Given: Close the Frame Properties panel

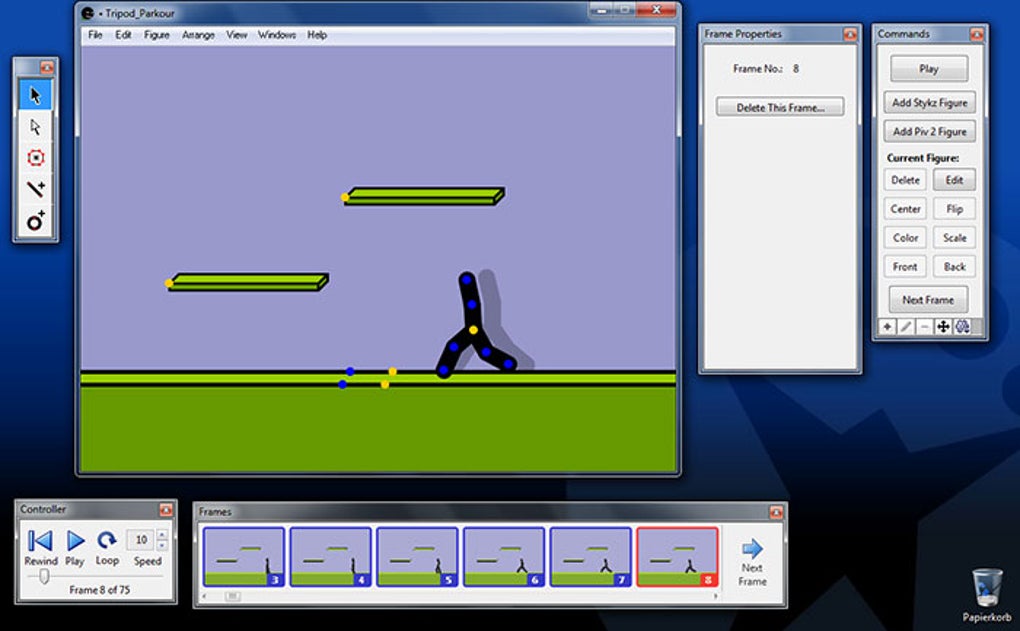Looking at the screenshot, I should click(850, 34).
